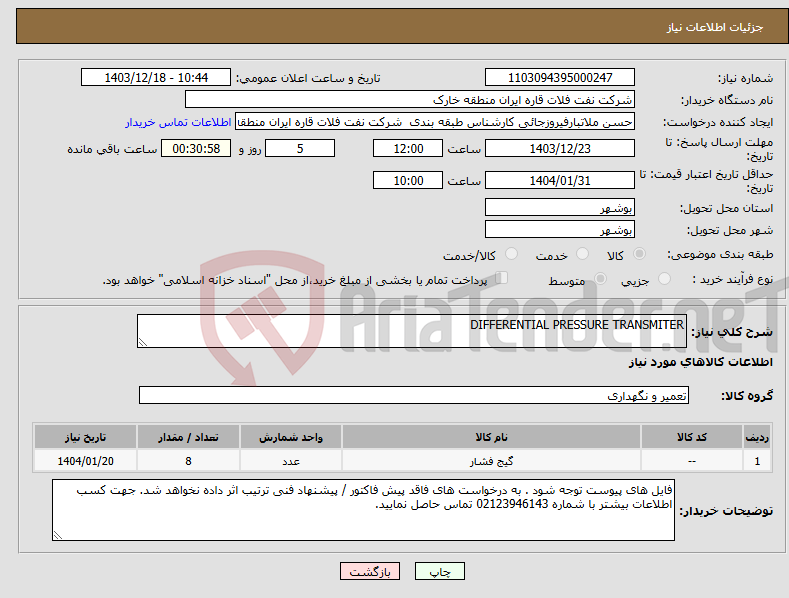Select the کالا/خدمت radio button
The width and height of the screenshot is (789, 598).
coord(511,254)
